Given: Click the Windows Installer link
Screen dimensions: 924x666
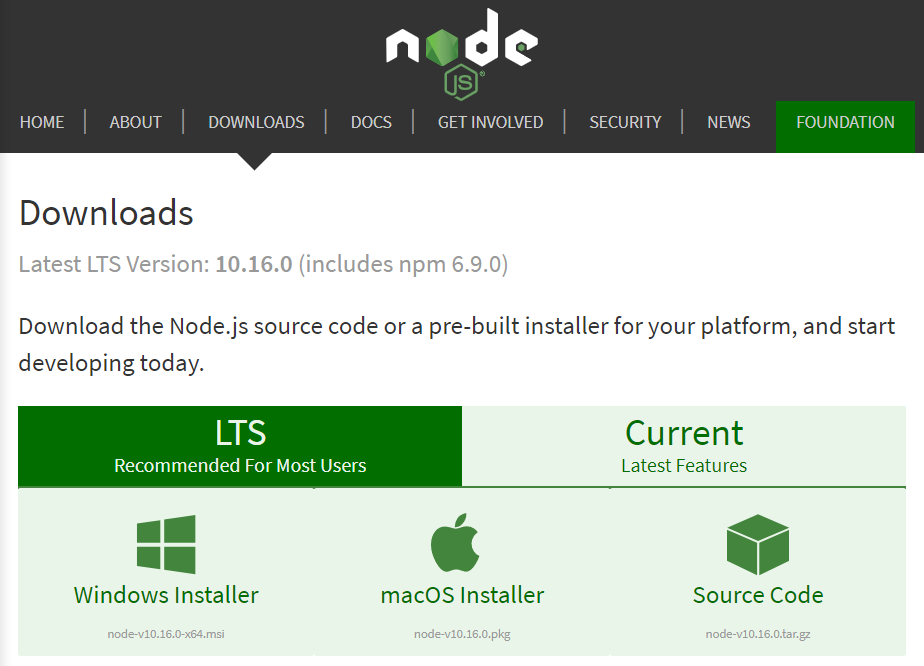Looking at the screenshot, I should (x=166, y=595).
